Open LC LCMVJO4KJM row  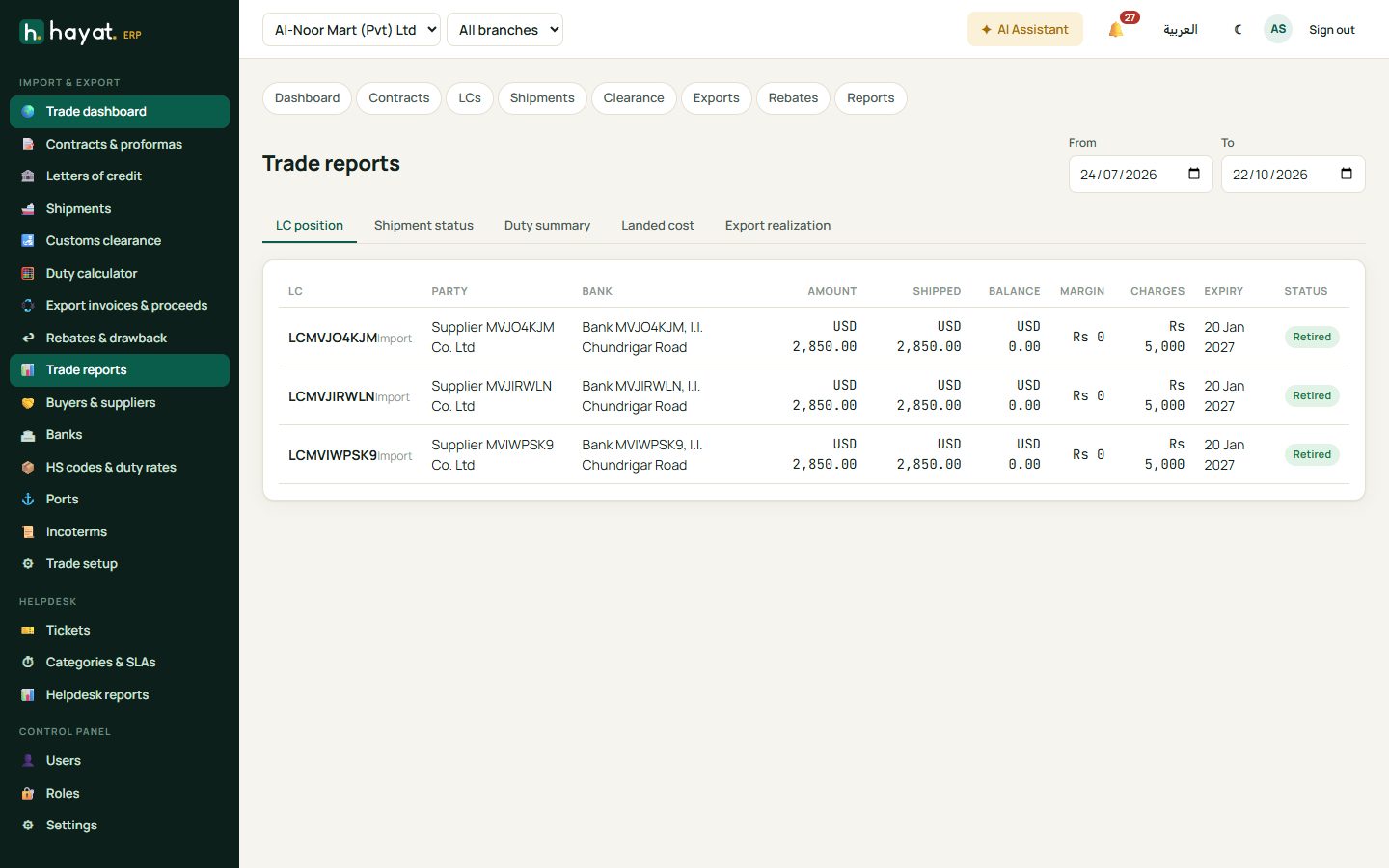pyautogui.click(x=813, y=337)
